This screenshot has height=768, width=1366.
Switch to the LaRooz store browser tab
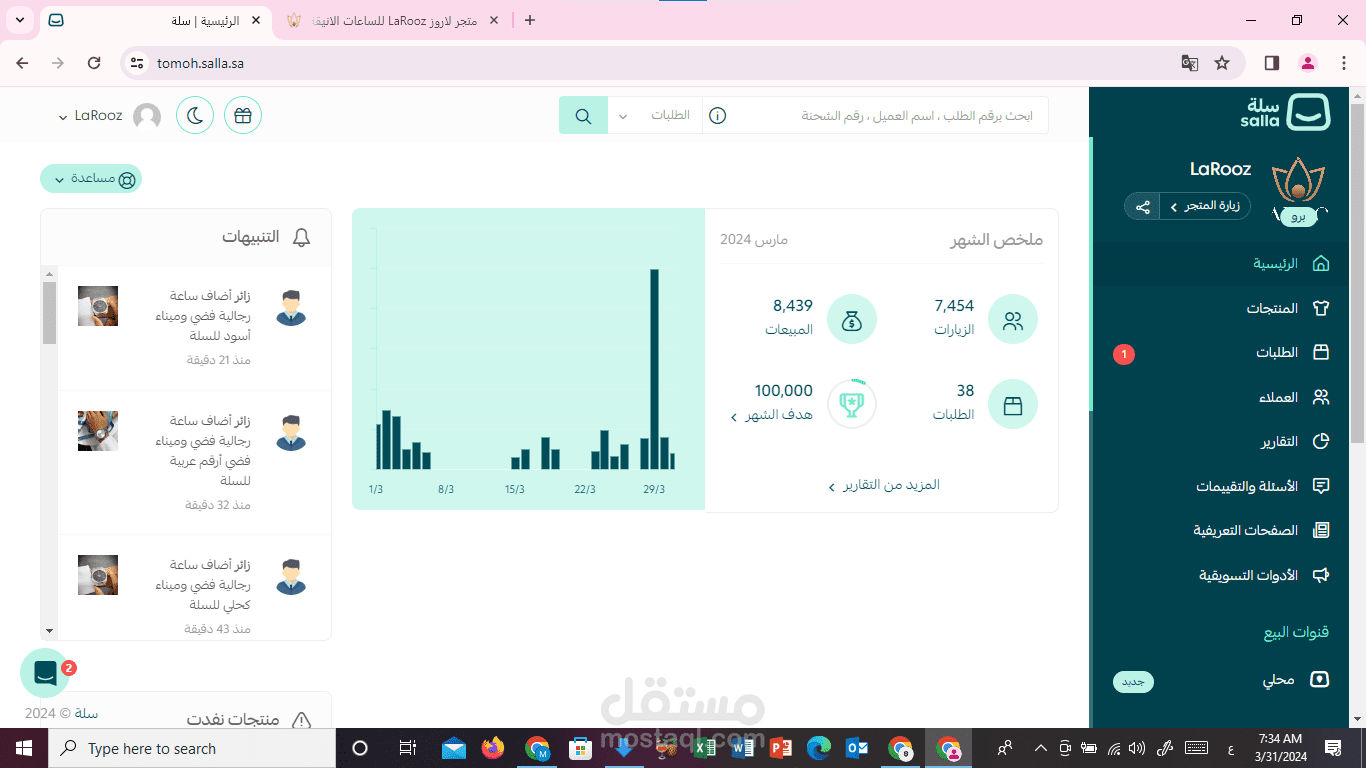[392, 20]
